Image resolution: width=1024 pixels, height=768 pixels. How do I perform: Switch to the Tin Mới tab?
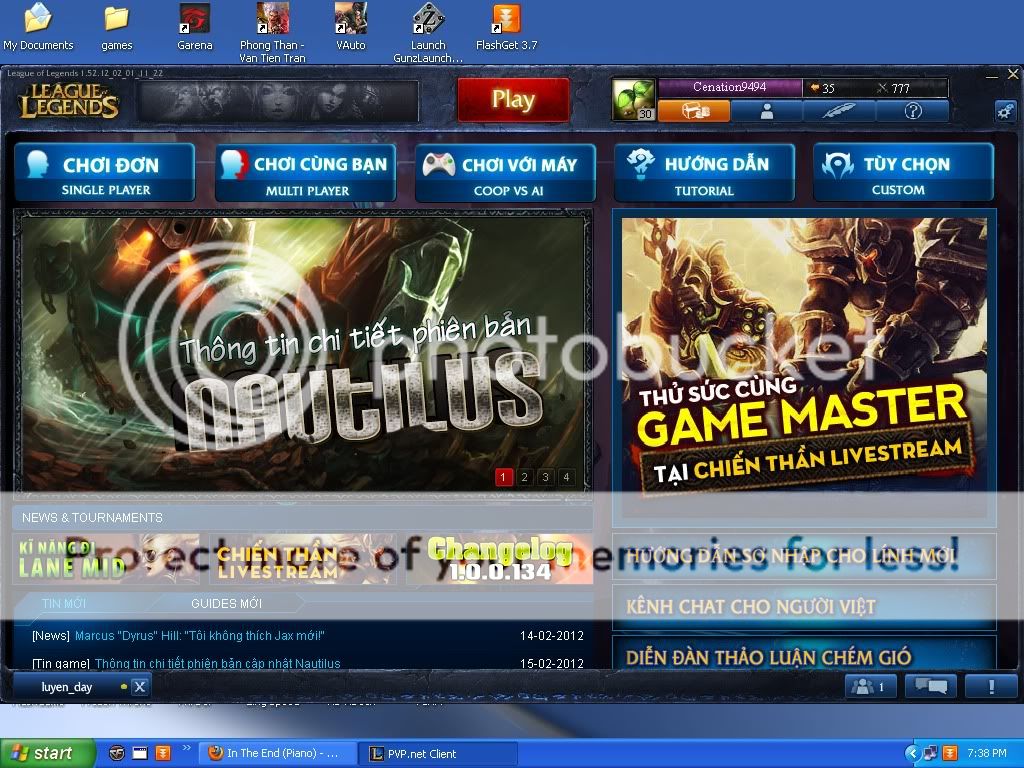tap(64, 603)
